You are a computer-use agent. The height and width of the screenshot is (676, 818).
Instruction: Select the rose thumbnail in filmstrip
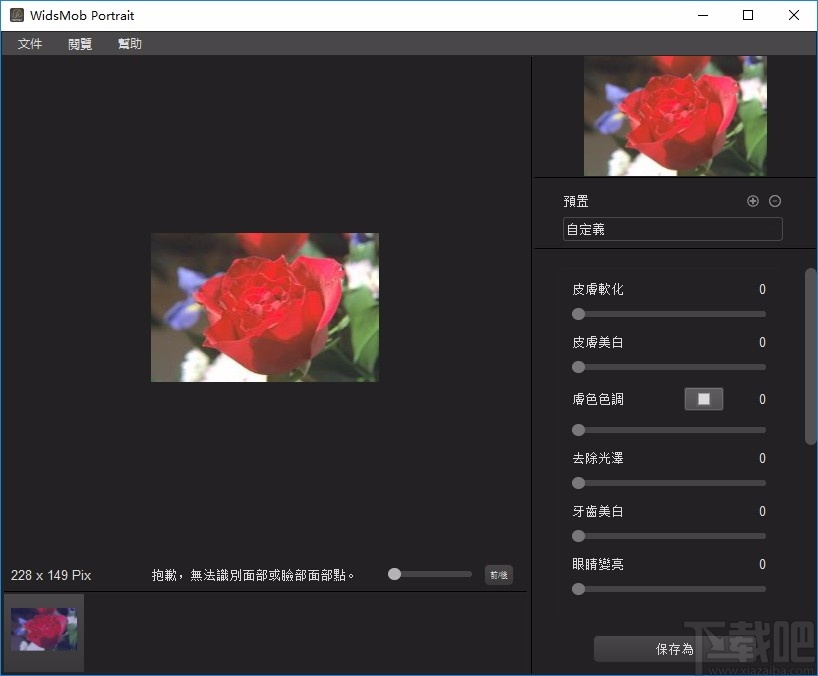(44, 629)
